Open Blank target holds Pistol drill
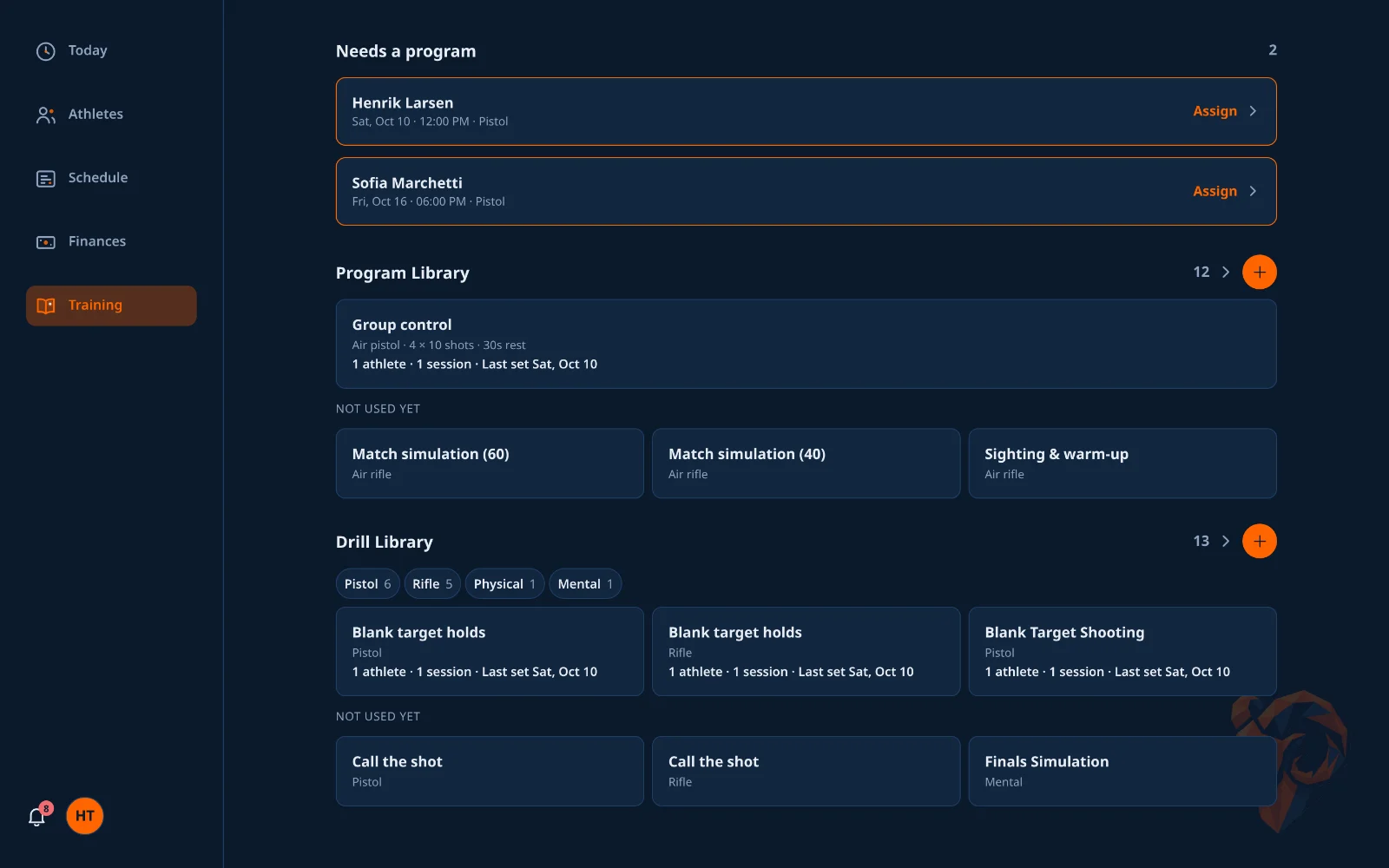Screen dimensions: 1389x868 490,651
